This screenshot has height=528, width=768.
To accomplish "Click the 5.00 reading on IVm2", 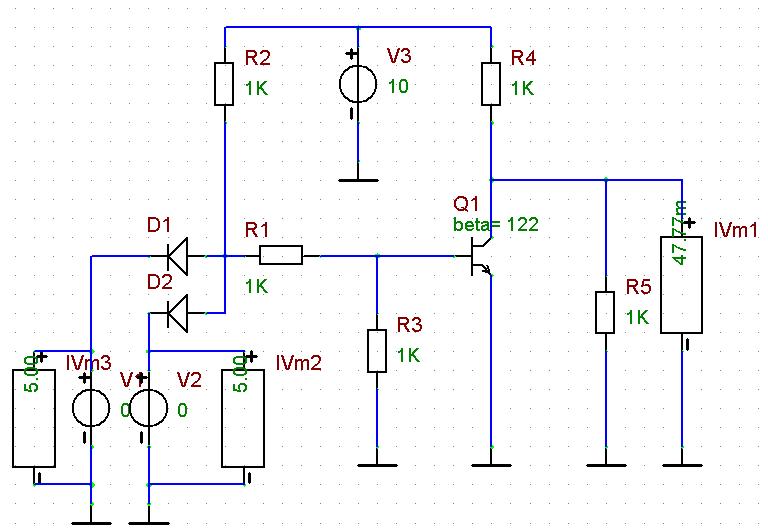I will point(240,374).
